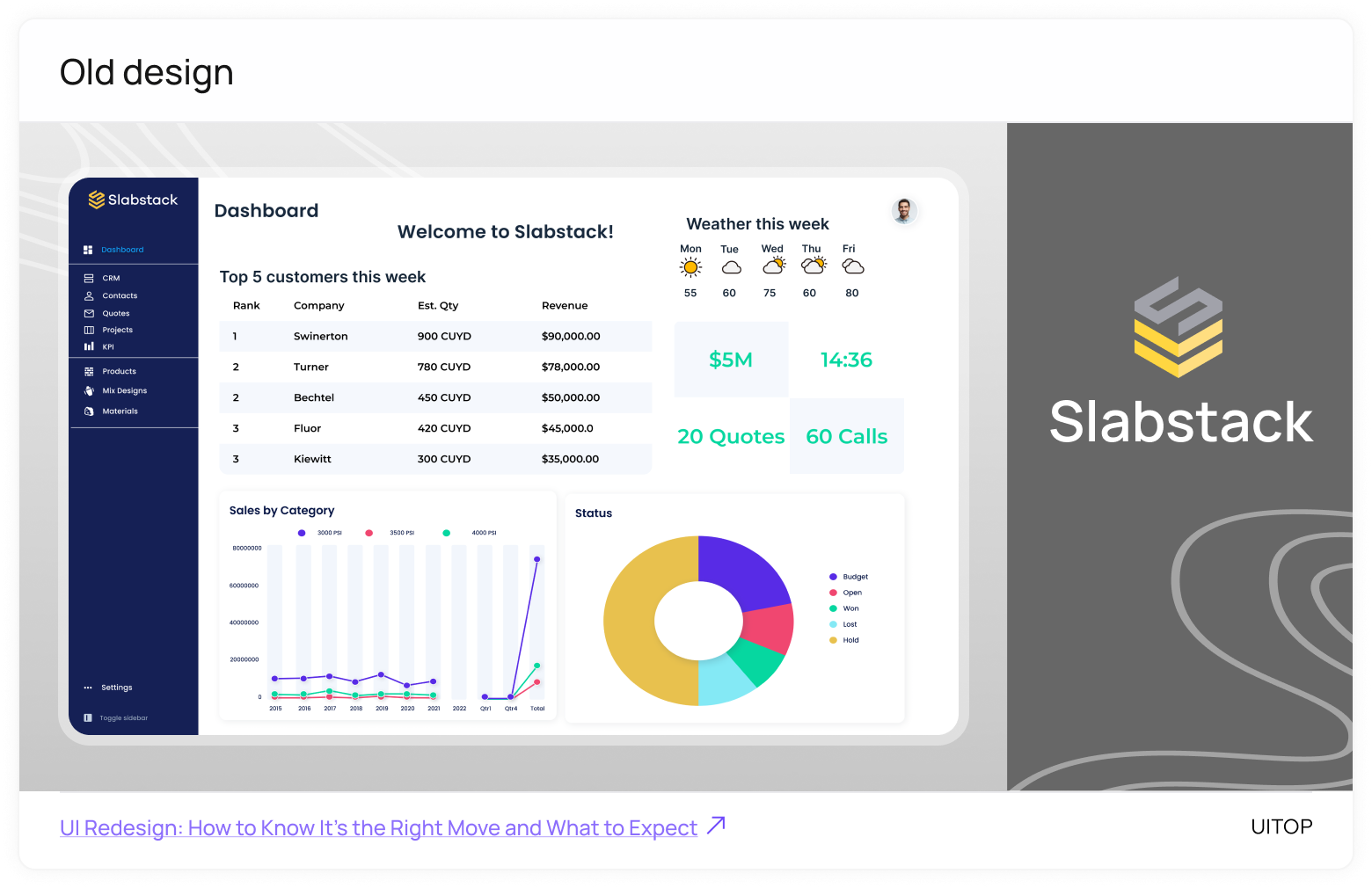The height and width of the screenshot is (888, 1372).
Task: Click the arrow icon after article link
Action: pyautogui.click(x=716, y=826)
